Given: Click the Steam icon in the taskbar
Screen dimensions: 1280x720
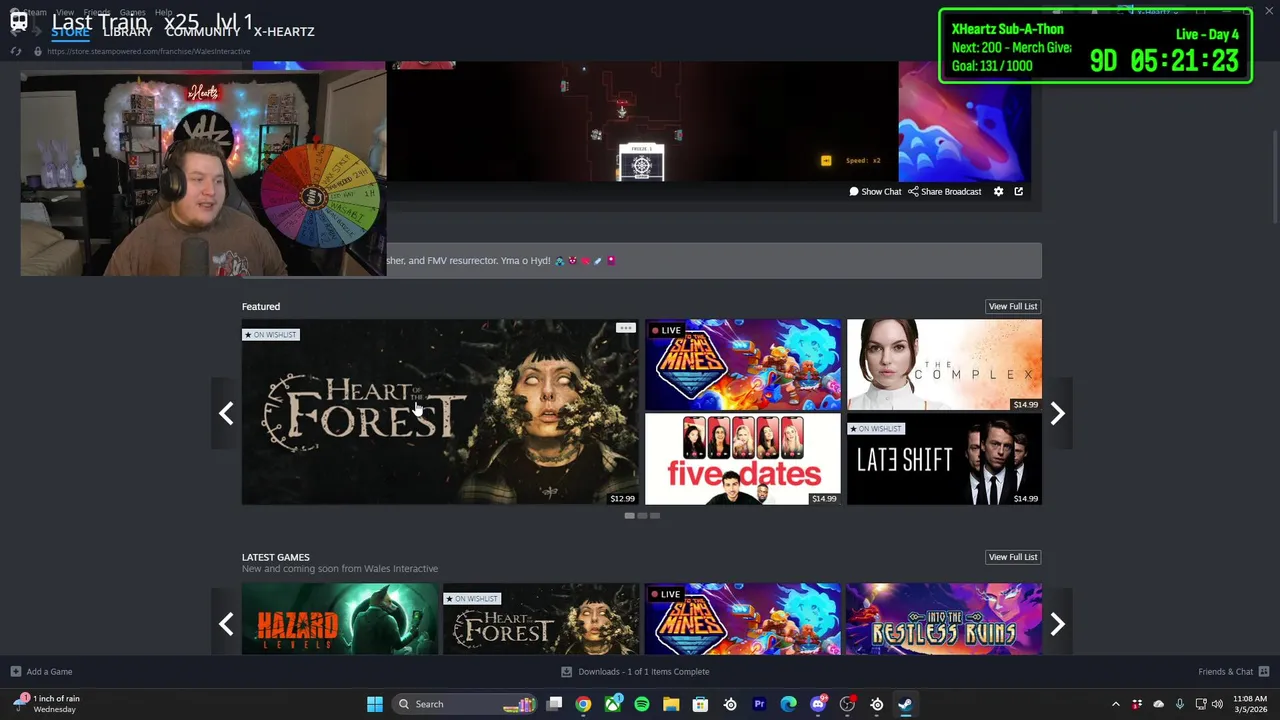Looking at the screenshot, I should point(905,704).
